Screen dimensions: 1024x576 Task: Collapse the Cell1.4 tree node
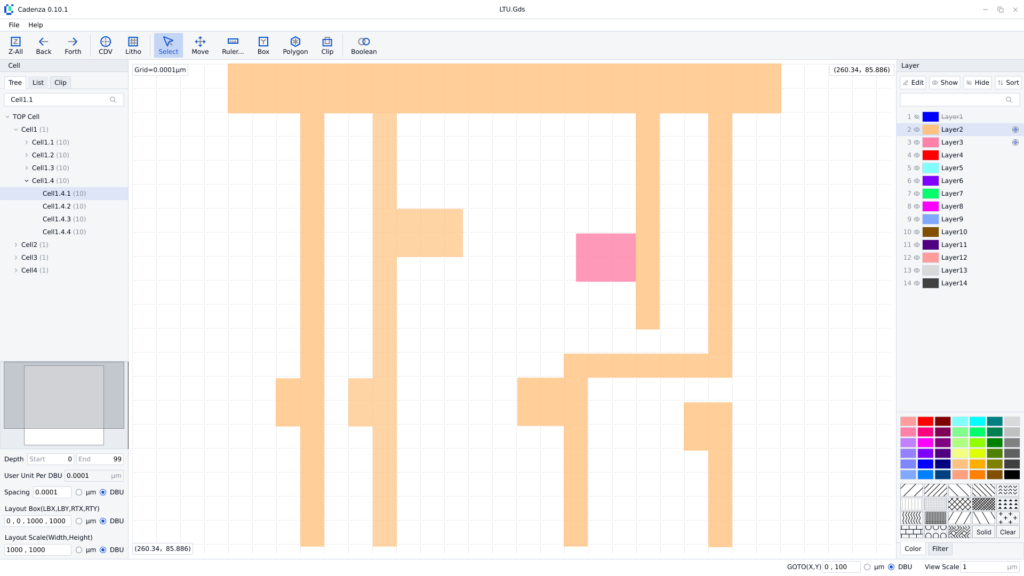coord(27,181)
